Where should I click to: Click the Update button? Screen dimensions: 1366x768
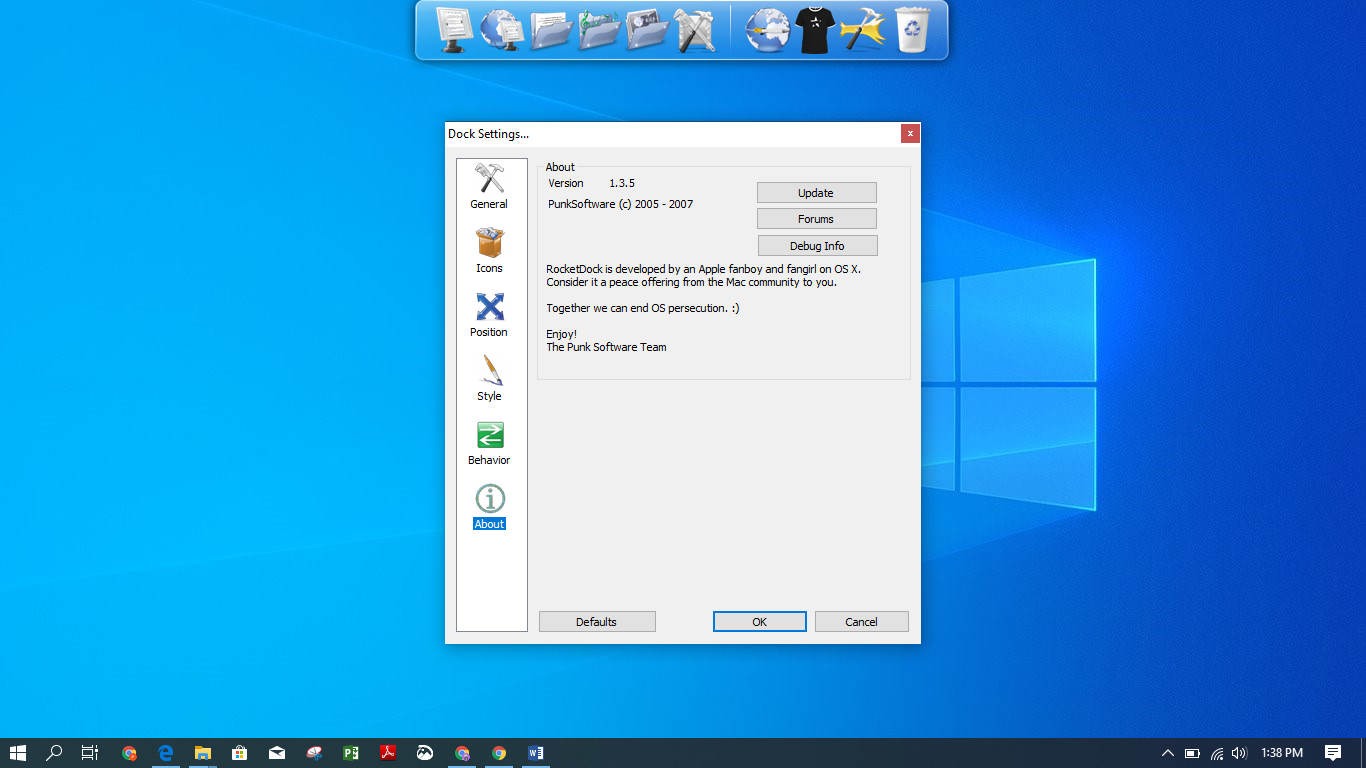tap(816, 193)
